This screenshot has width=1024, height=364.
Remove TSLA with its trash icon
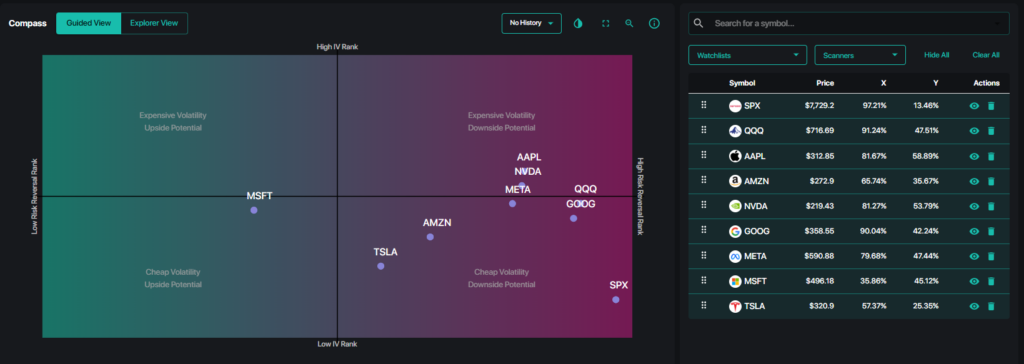[x=991, y=306]
